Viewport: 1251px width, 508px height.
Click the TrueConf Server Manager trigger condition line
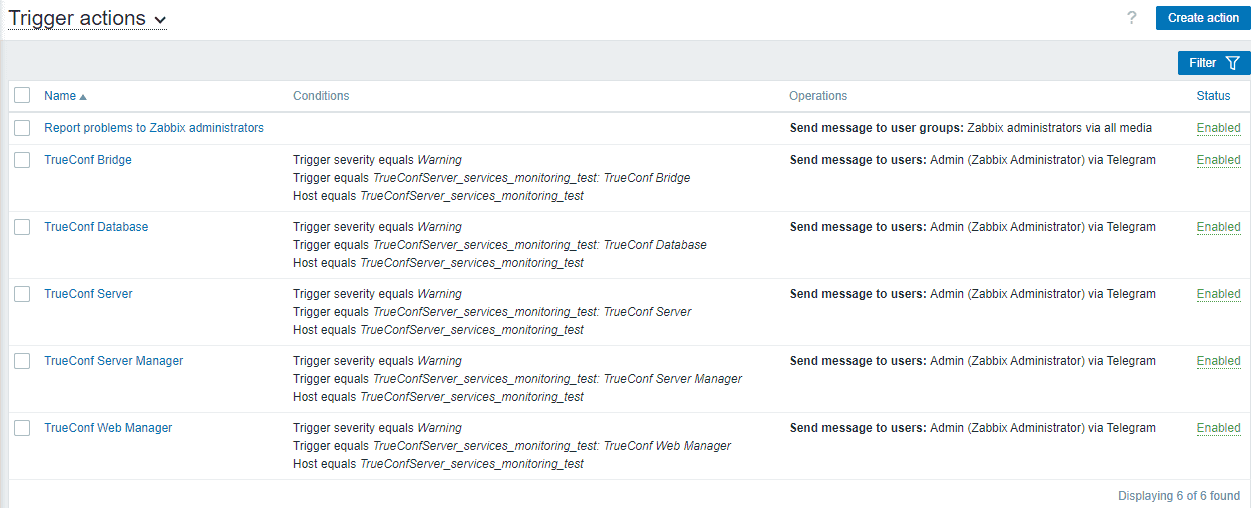pyautogui.click(x=518, y=379)
